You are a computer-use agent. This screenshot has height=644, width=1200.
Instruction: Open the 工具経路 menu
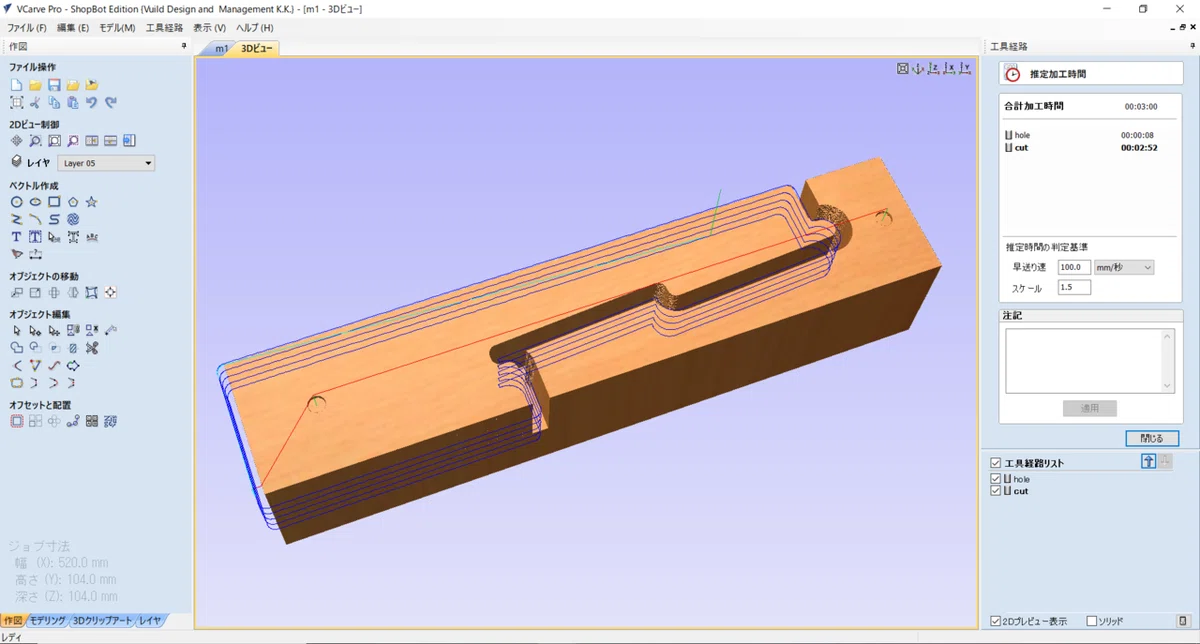point(164,28)
